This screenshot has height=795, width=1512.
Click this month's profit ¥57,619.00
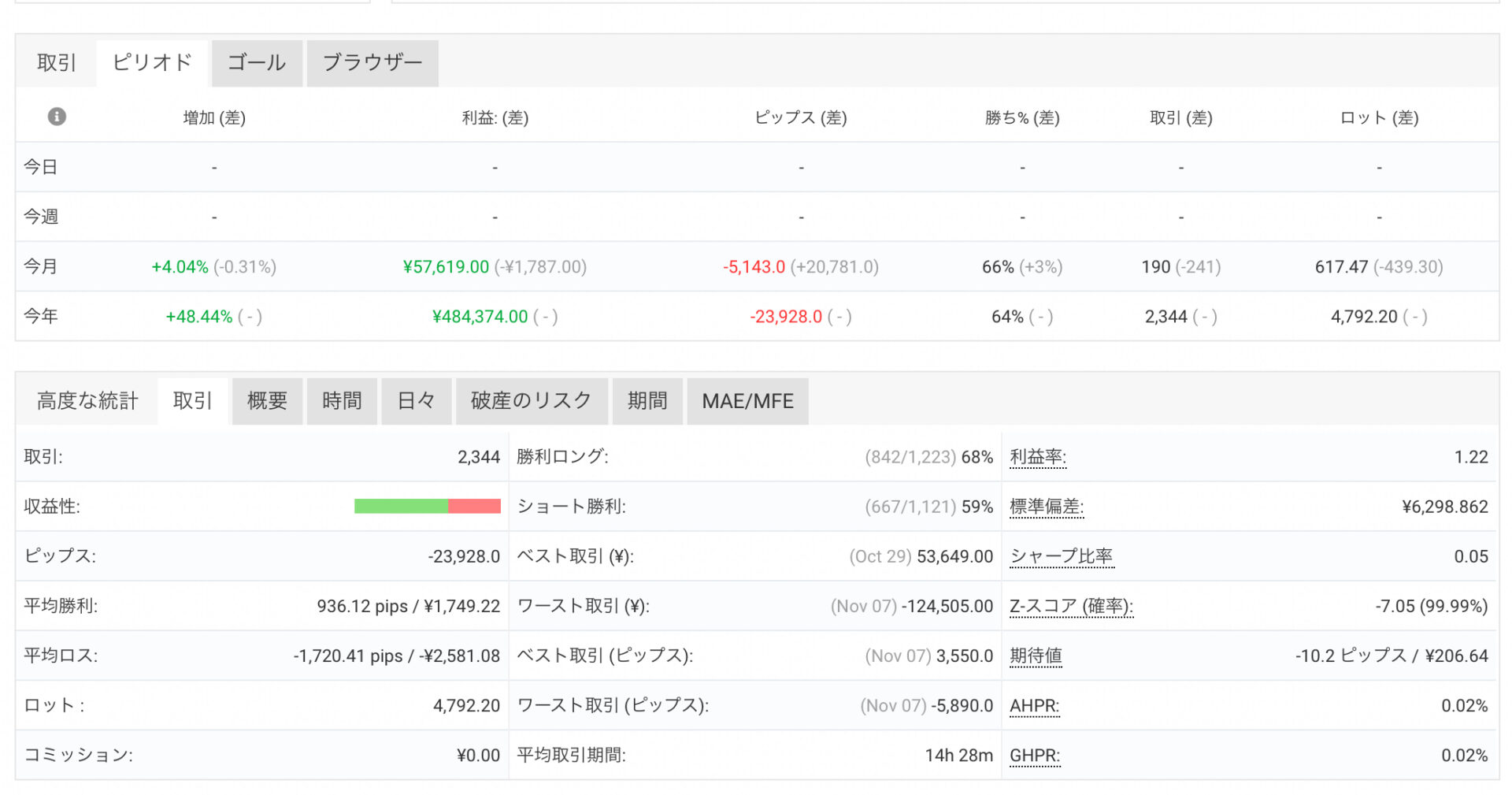point(446,267)
